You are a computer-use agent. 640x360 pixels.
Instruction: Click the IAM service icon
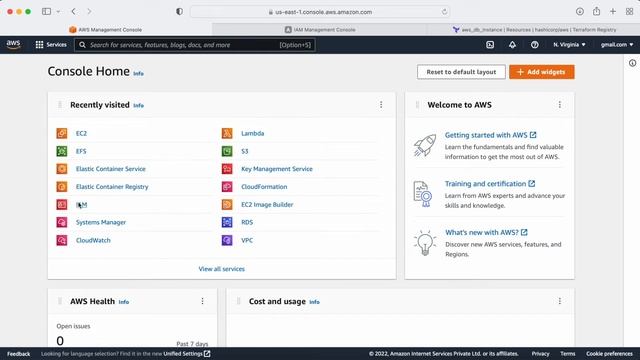(x=62, y=204)
